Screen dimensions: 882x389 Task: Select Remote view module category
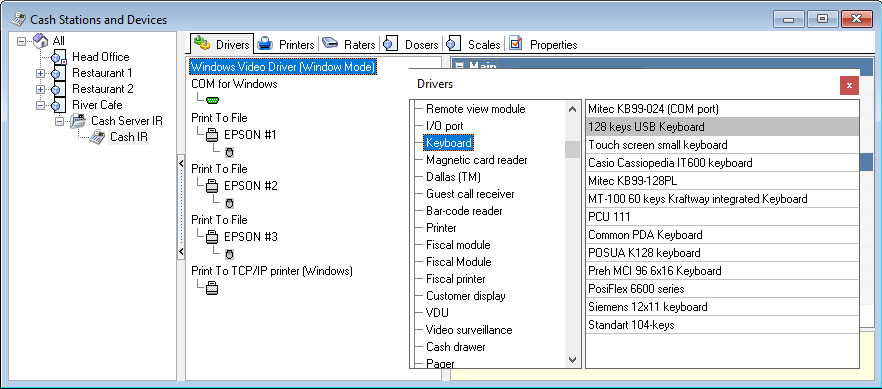coord(476,109)
